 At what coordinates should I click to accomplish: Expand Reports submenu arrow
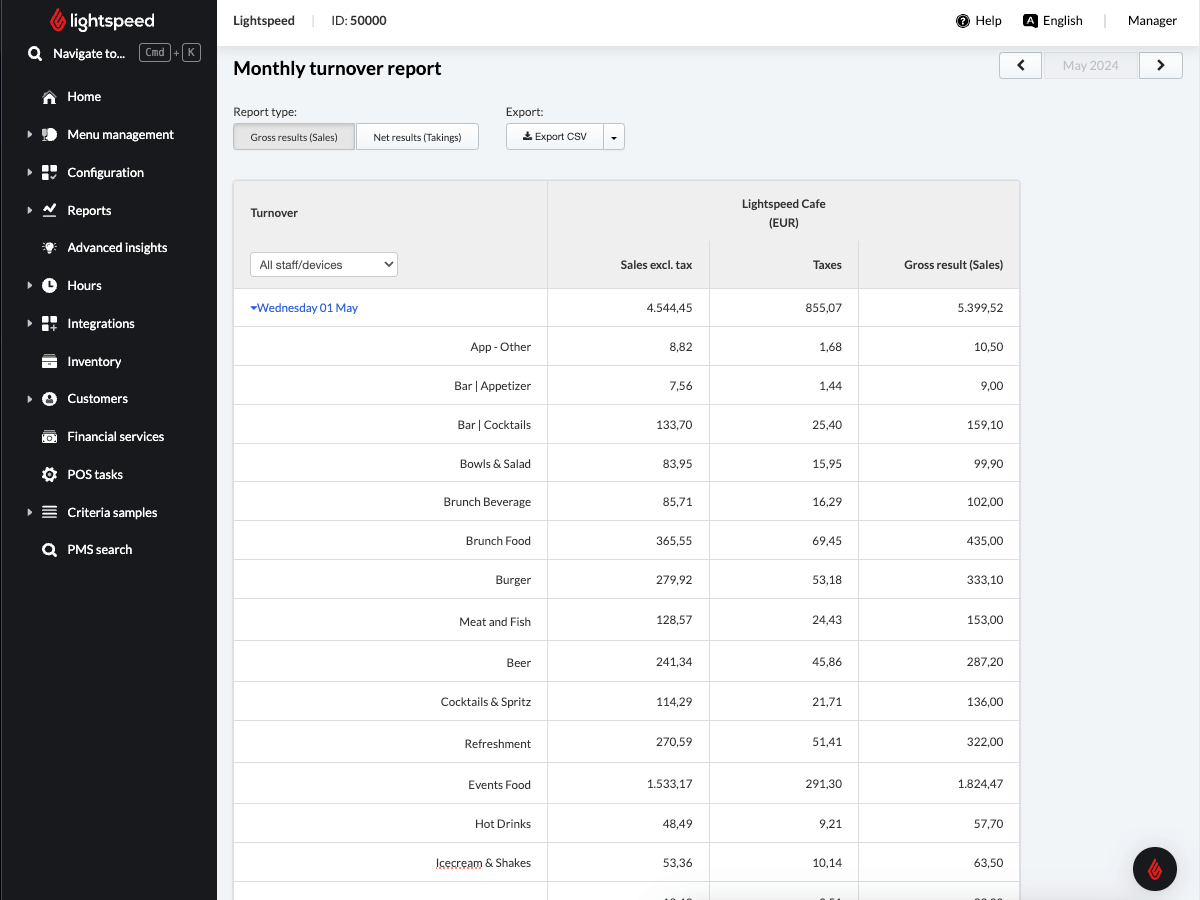pyautogui.click(x=30, y=211)
